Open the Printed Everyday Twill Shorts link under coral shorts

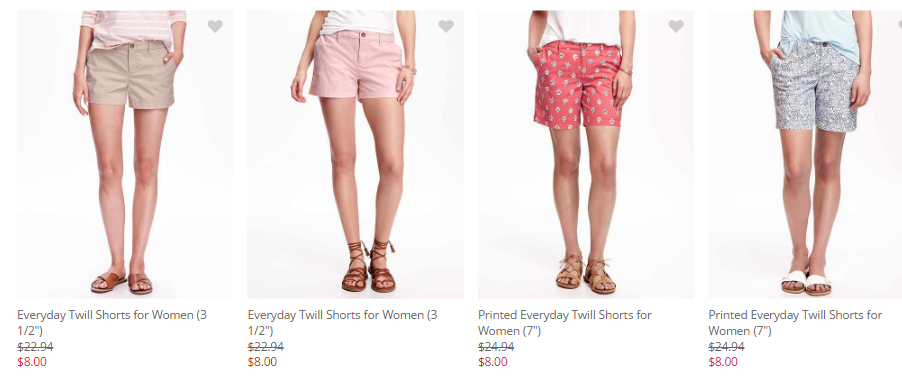click(x=565, y=323)
